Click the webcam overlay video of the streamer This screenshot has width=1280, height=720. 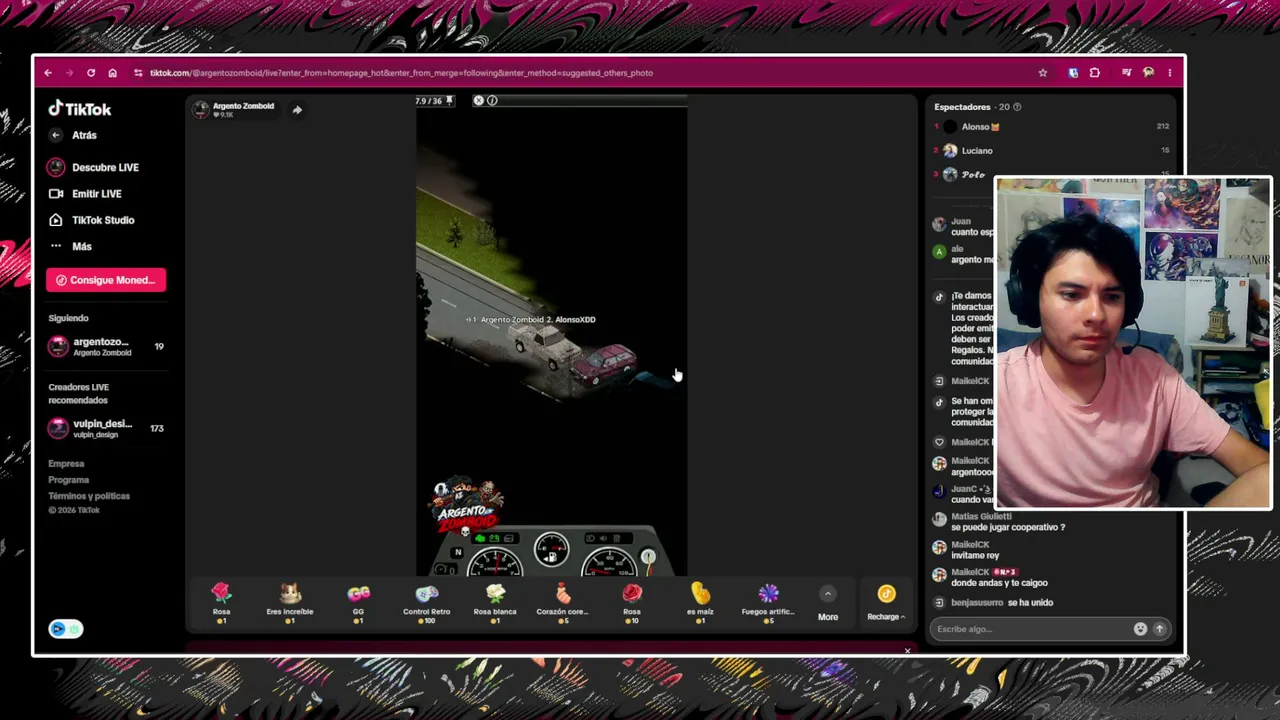1133,343
